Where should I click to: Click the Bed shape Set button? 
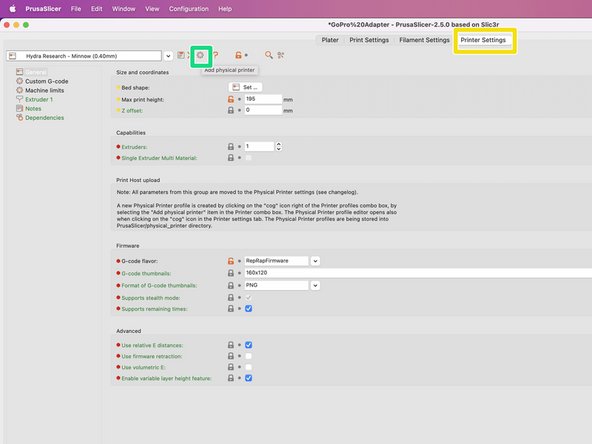click(x=245, y=87)
